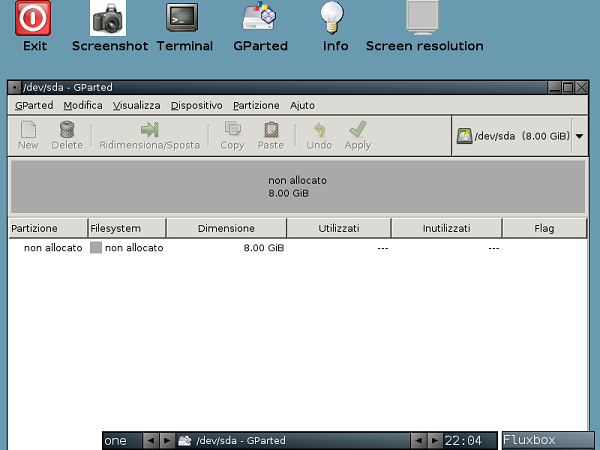Viewport: 600px width, 450px height.
Task: Click the red Exit power icon
Action: pyautogui.click(x=35, y=18)
